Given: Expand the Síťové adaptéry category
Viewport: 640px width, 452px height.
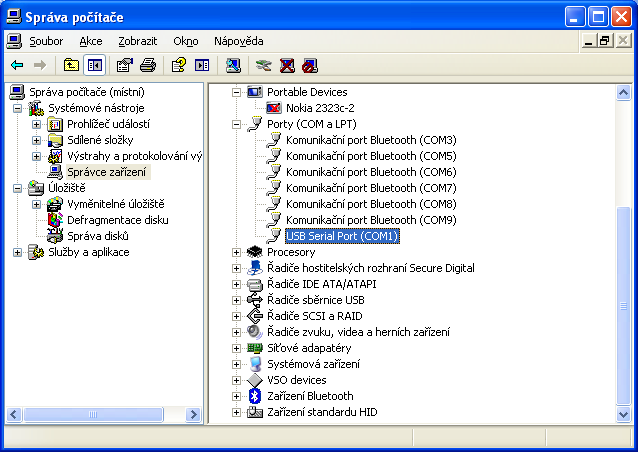Looking at the screenshot, I should (x=236, y=348).
